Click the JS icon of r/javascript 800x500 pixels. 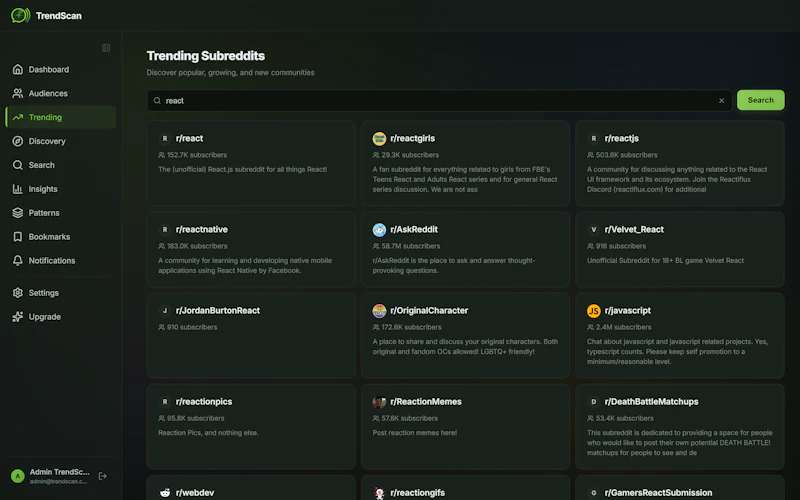(x=593, y=311)
